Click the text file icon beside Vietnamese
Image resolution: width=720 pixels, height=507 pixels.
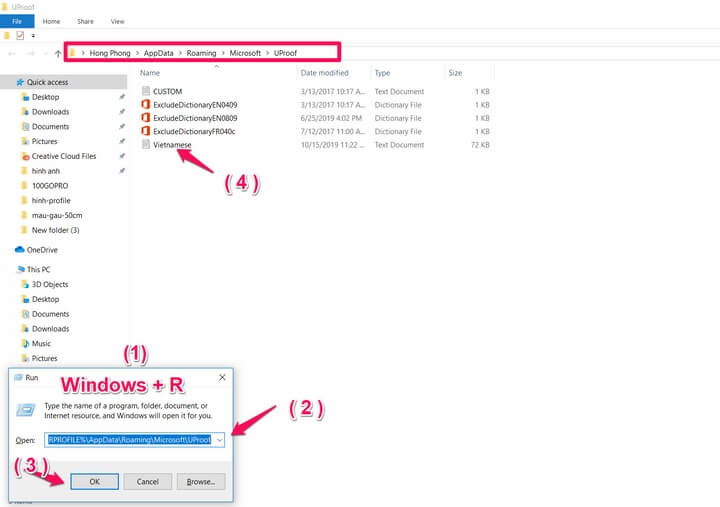[x=146, y=144]
